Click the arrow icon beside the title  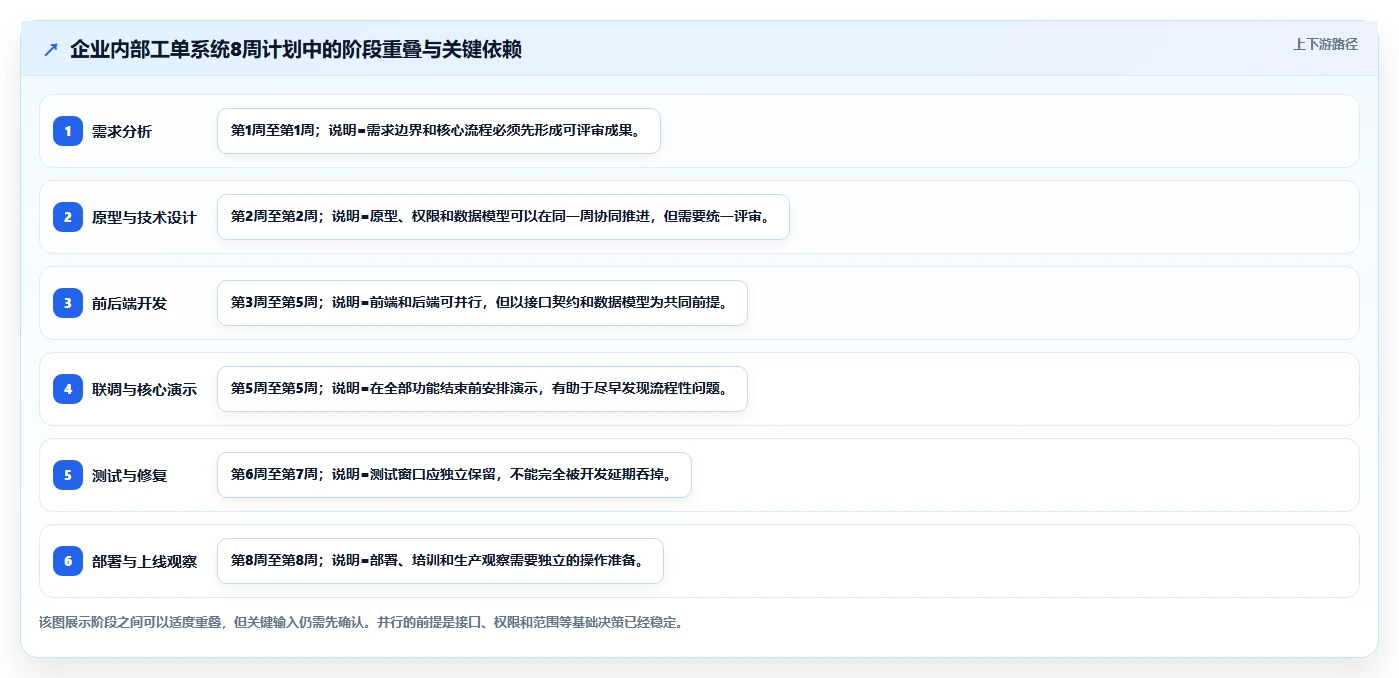click(51, 49)
